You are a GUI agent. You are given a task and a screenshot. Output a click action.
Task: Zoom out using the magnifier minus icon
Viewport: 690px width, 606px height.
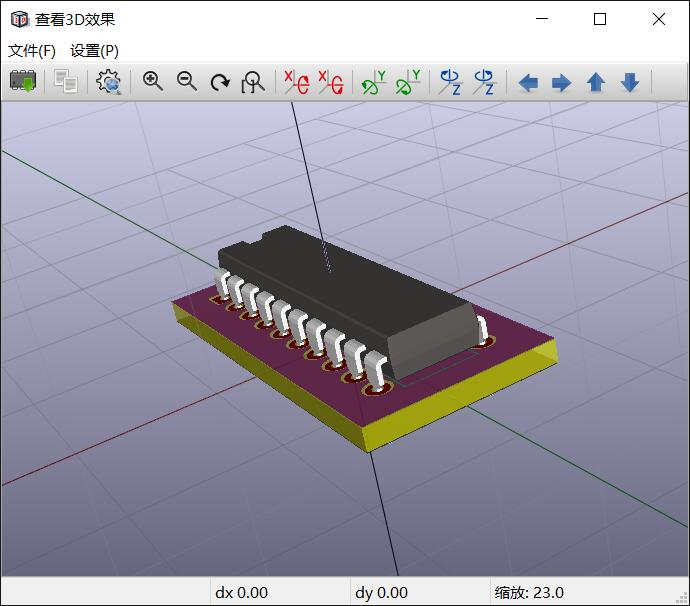coord(187,81)
